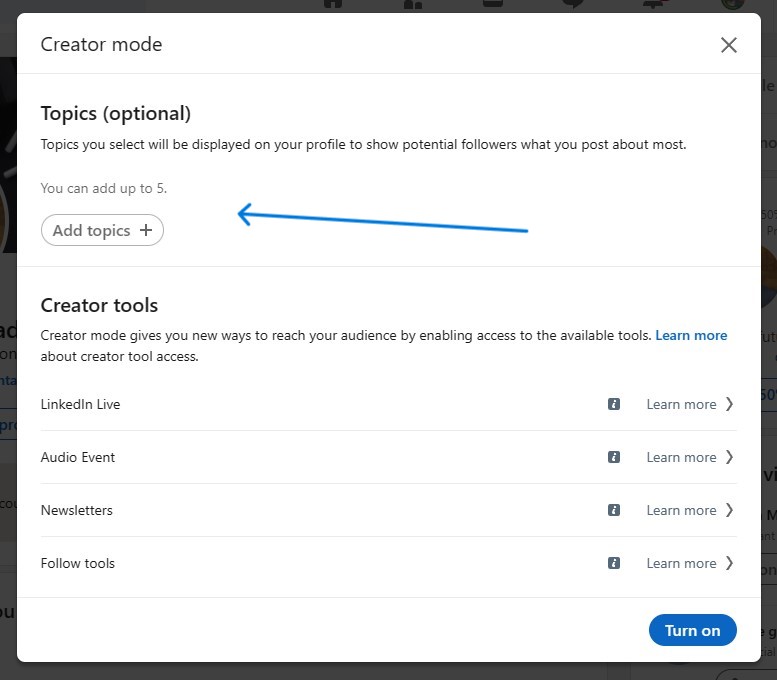This screenshot has width=777, height=680.
Task: Select the Follow tools label
Action: tap(78, 564)
